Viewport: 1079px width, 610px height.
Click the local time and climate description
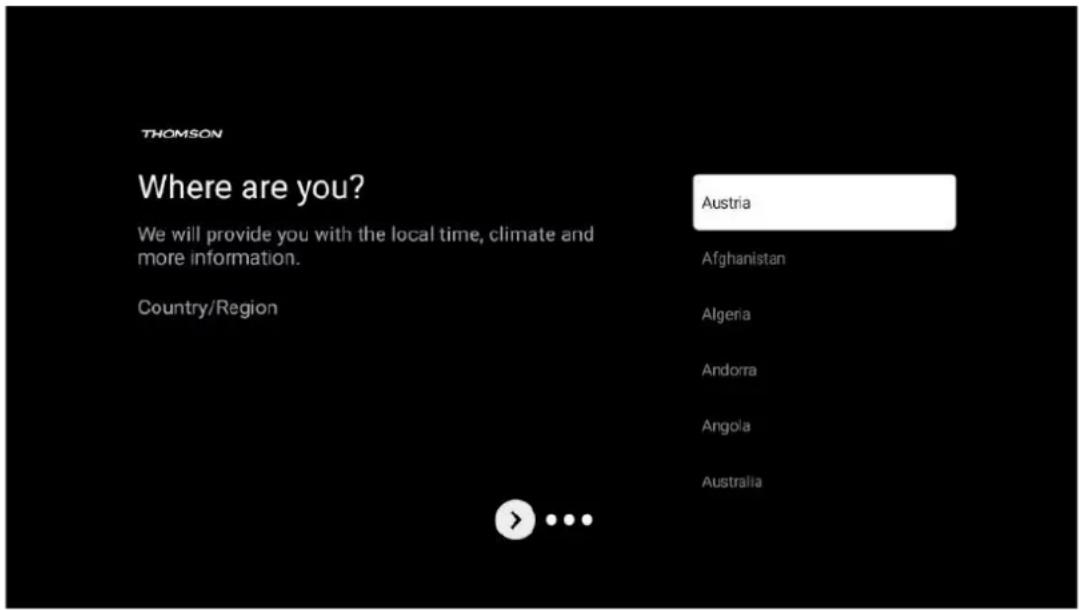coord(365,246)
